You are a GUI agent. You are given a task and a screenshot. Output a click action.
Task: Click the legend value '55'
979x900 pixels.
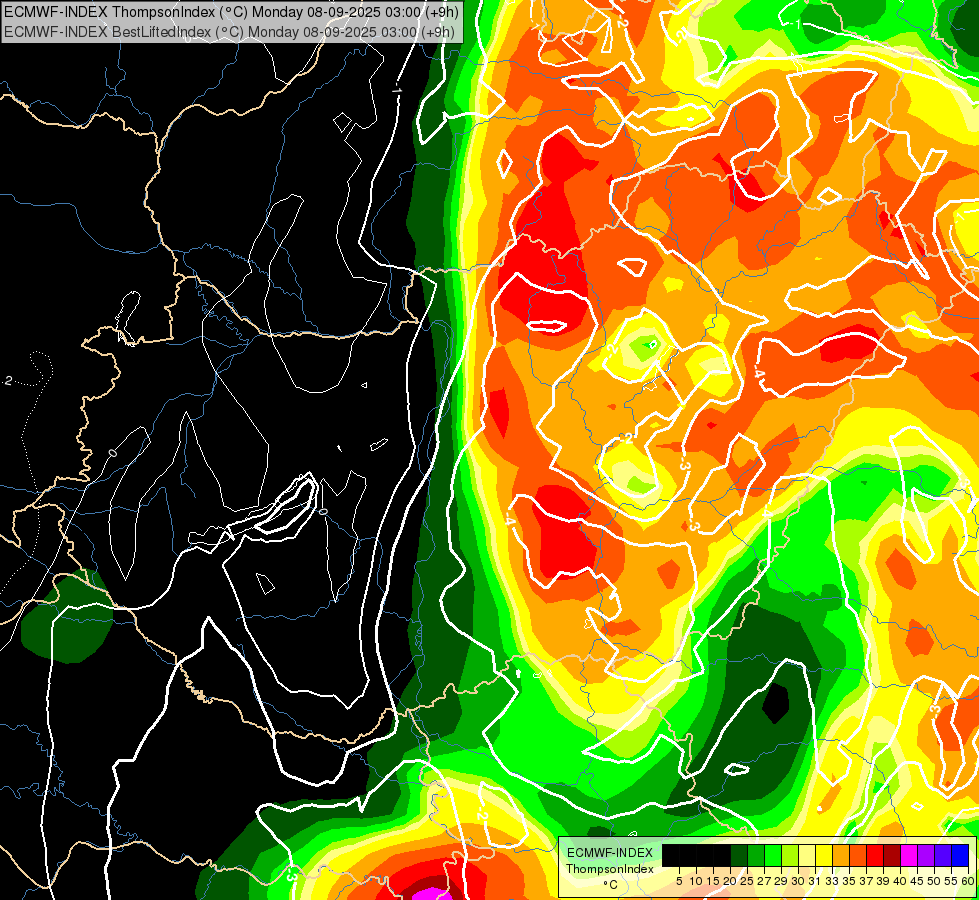951,881
